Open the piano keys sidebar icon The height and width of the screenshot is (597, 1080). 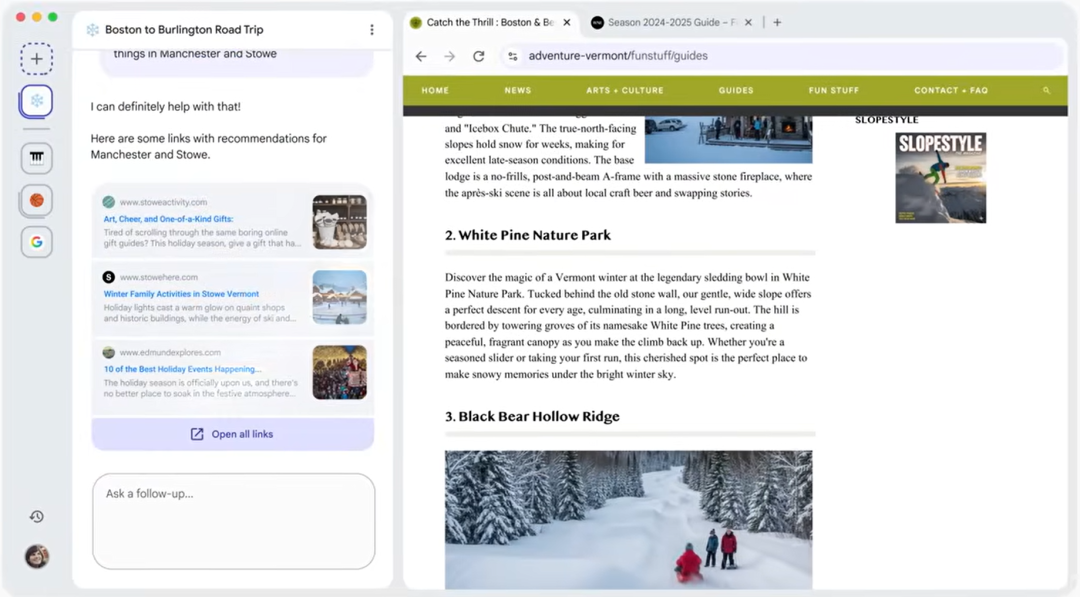coord(36,157)
